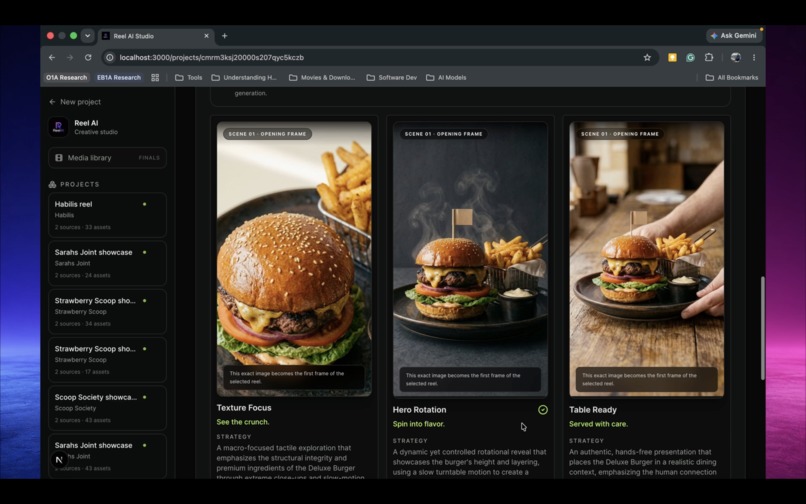The height and width of the screenshot is (504, 806).
Task: Open the O1A Research bookmark
Action: [67, 78]
